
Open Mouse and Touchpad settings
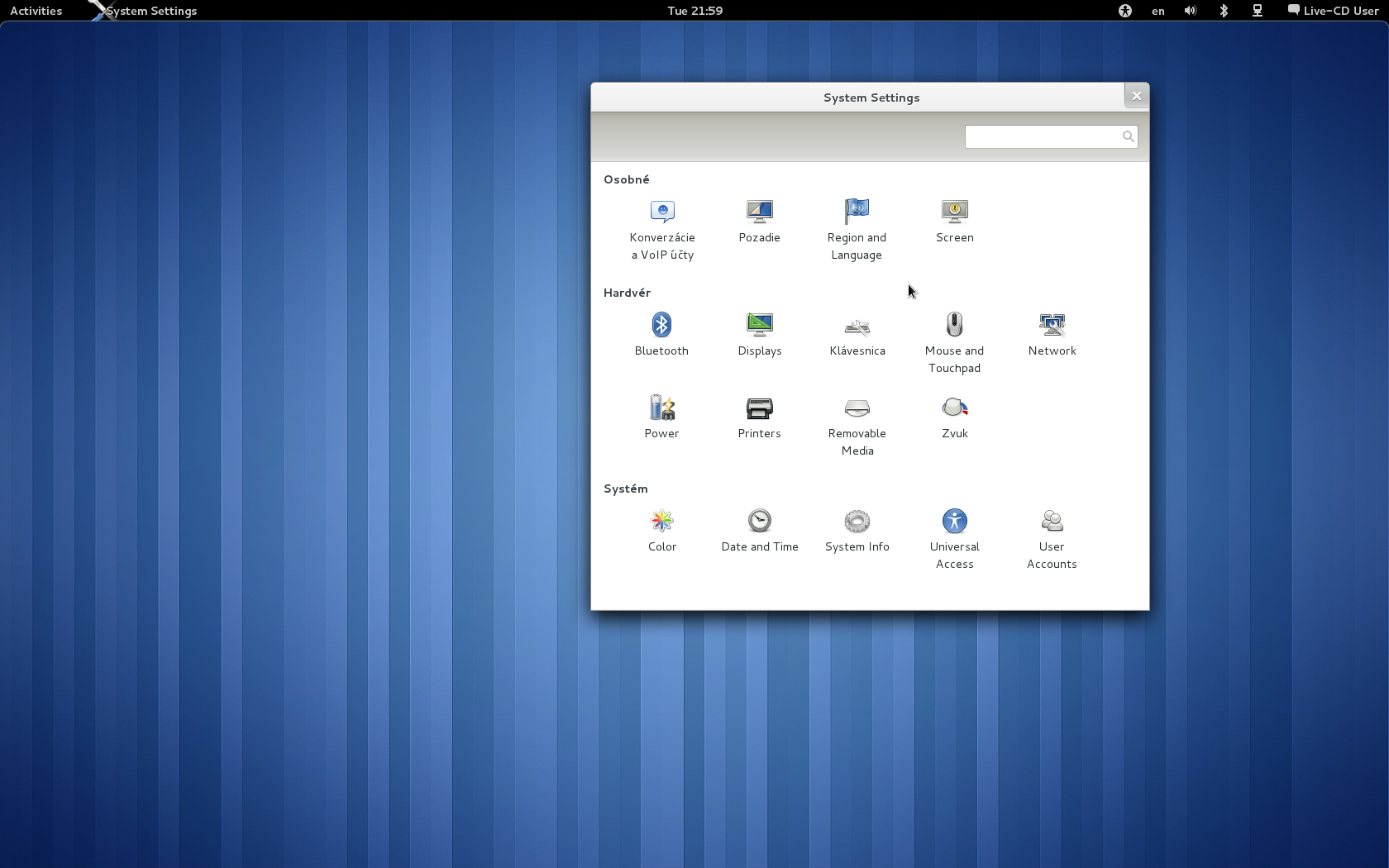coord(955,343)
